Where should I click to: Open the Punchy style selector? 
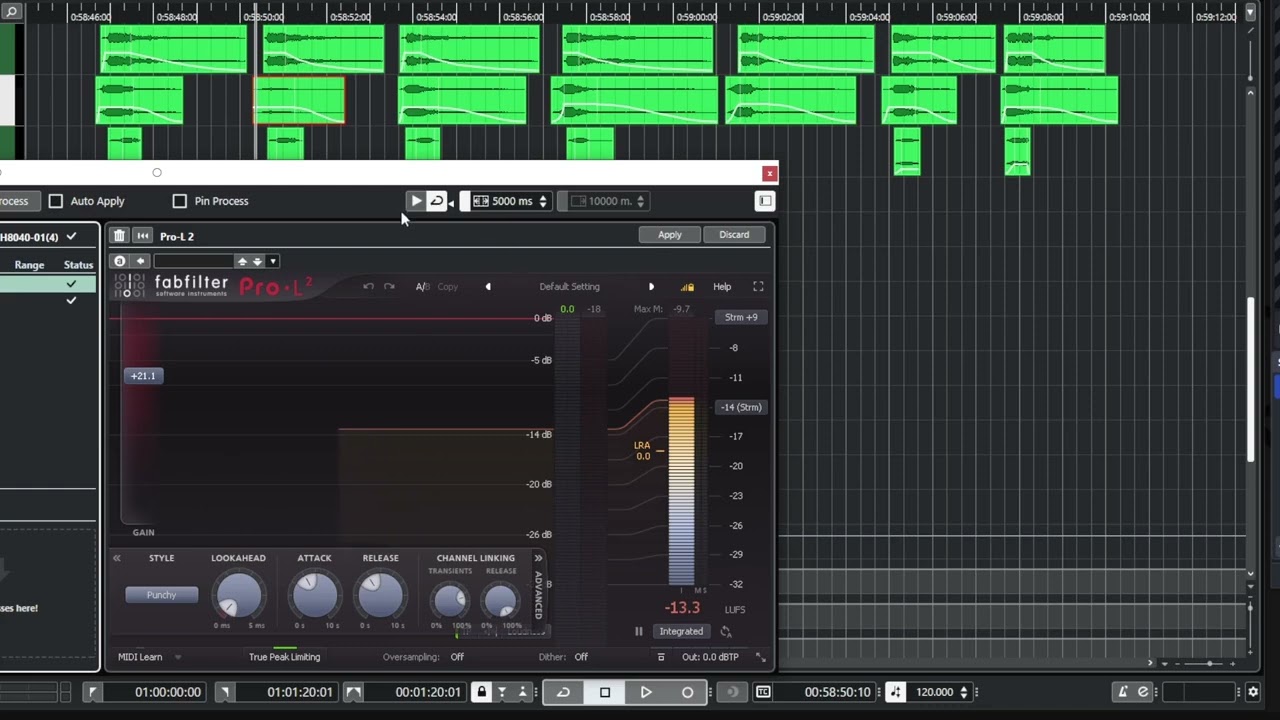(161, 595)
